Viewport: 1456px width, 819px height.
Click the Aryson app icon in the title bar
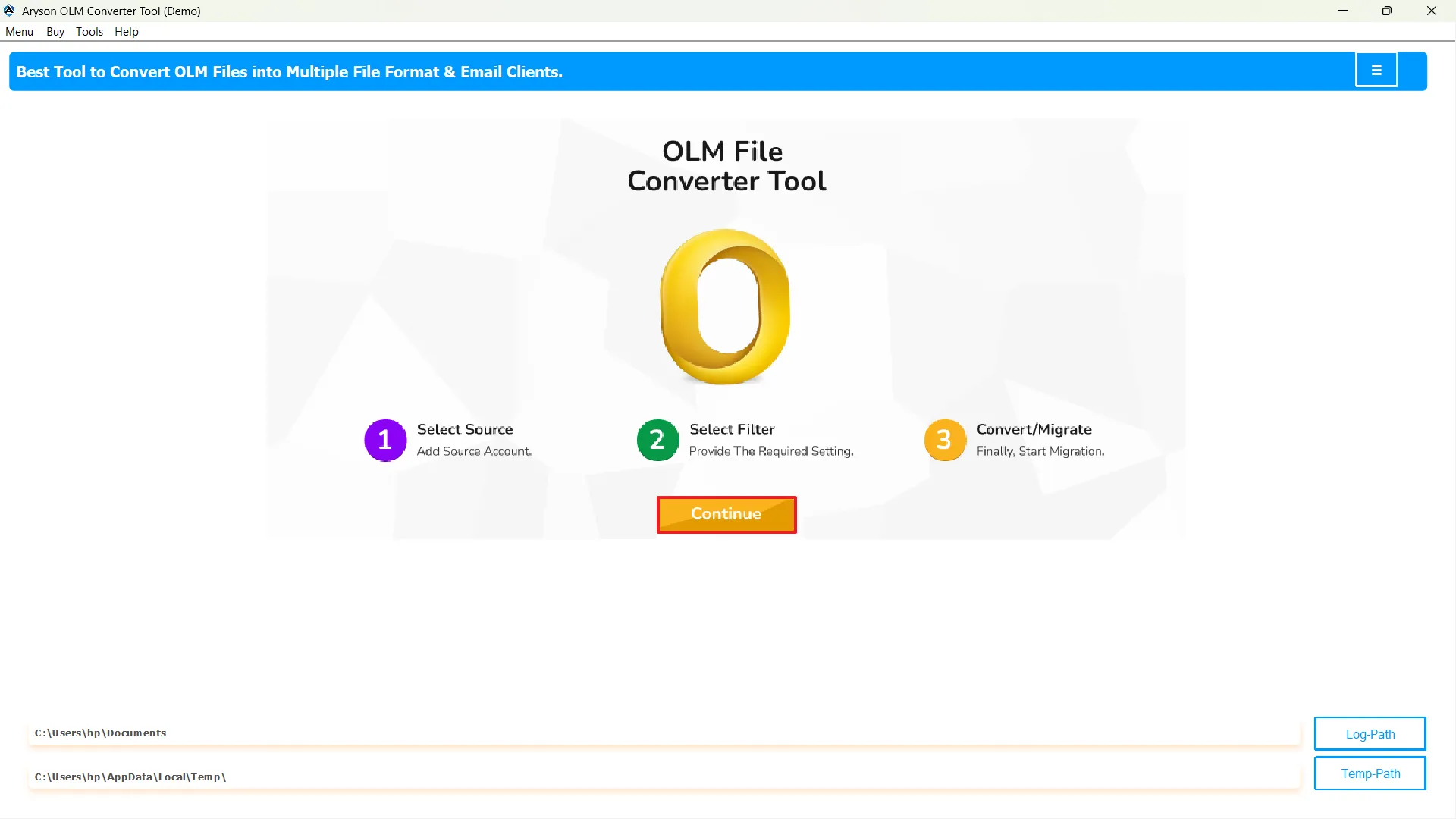[9, 11]
